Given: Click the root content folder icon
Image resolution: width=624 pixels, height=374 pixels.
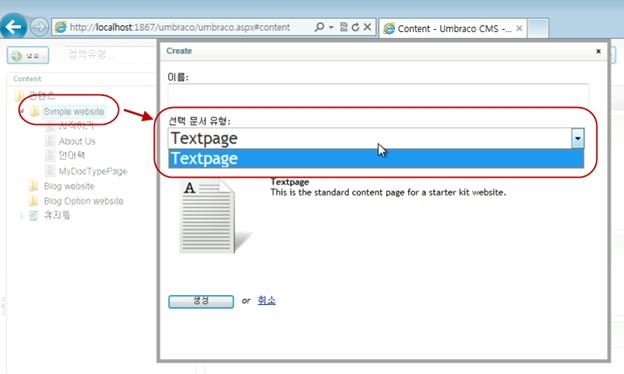Looking at the screenshot, I should coord(19,96).
